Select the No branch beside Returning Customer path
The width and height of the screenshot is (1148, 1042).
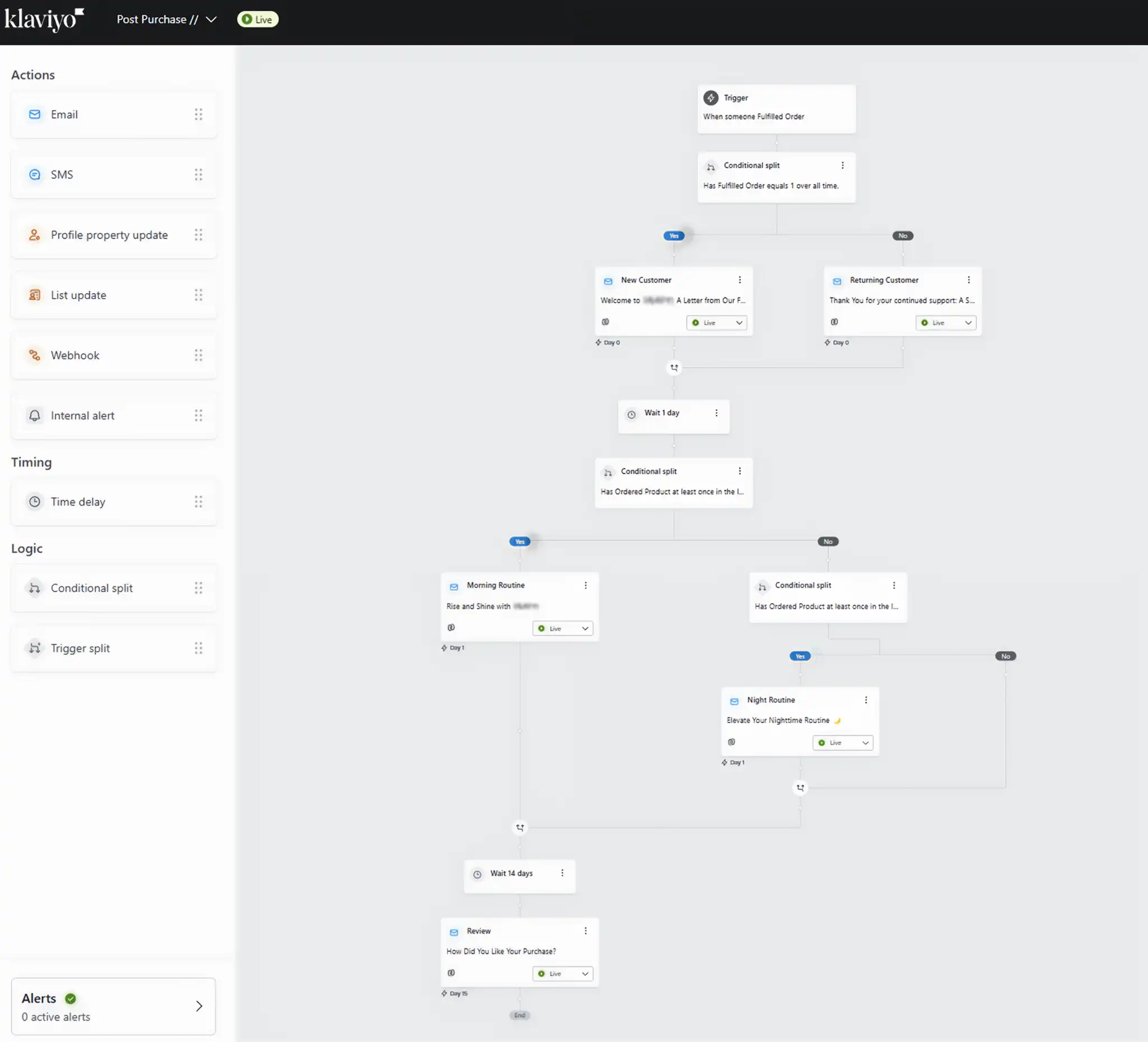[x=902, y=236]
